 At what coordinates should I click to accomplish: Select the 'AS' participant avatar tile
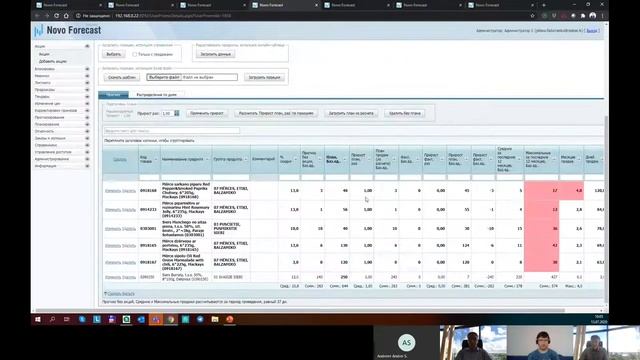(x=406, y=342)
